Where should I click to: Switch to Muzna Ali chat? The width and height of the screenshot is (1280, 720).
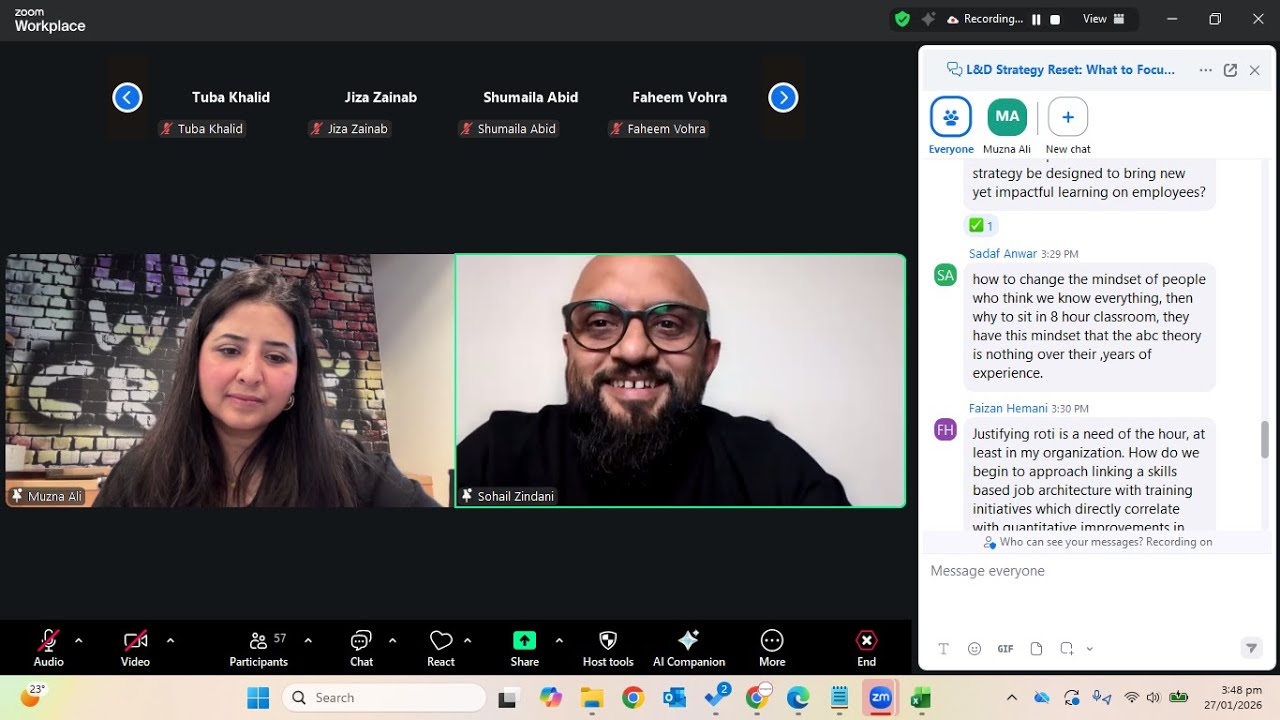(1007, 118)
